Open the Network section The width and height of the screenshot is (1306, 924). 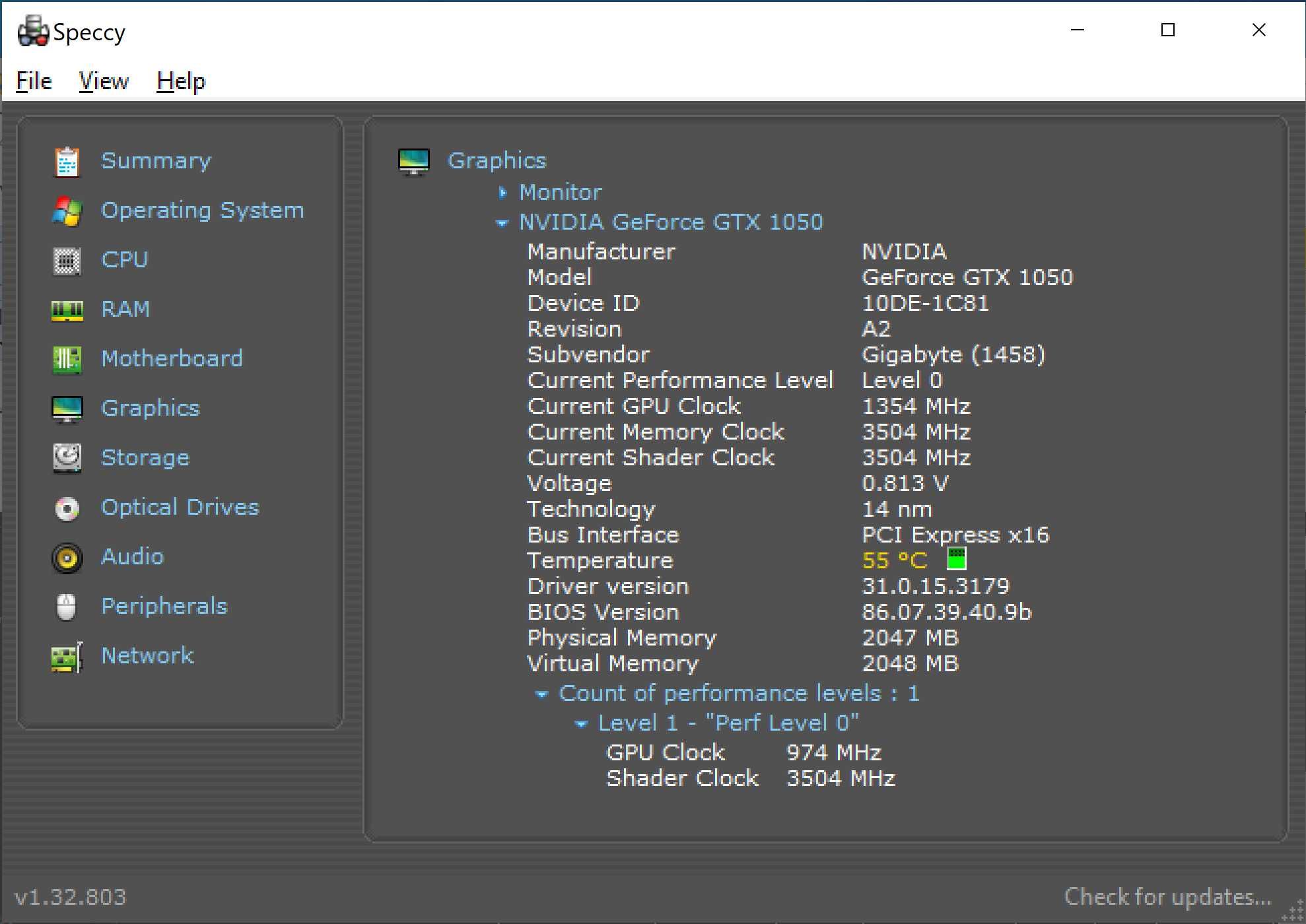click(147, 656)
